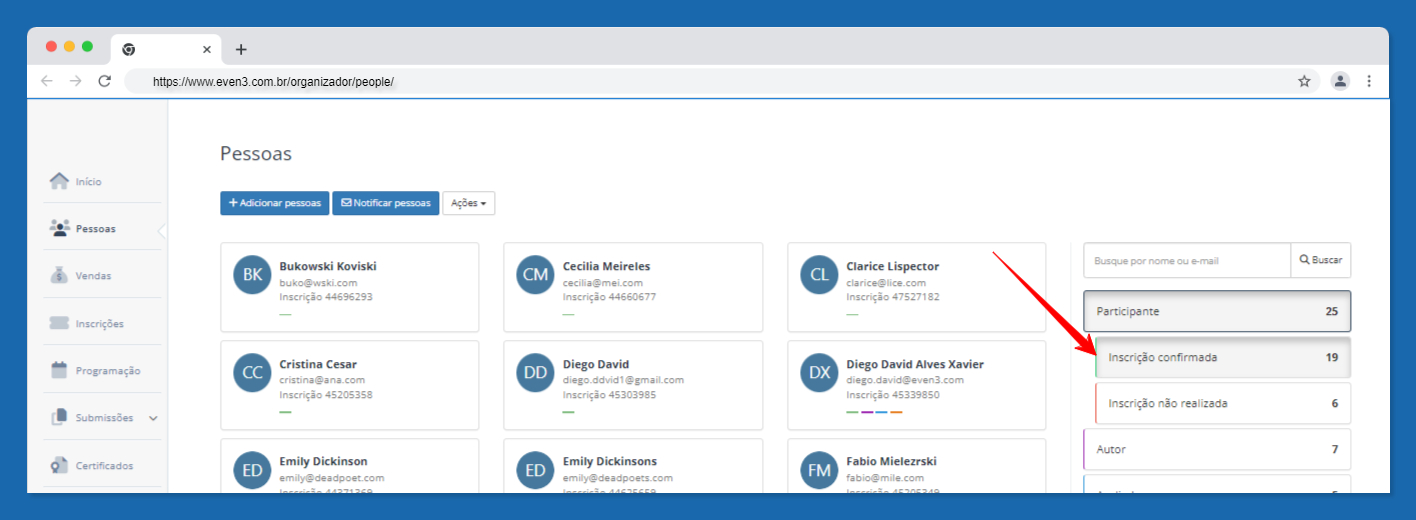Click the active browser tab
This screenshot has height=520, width=1416.
coord(166,49)
